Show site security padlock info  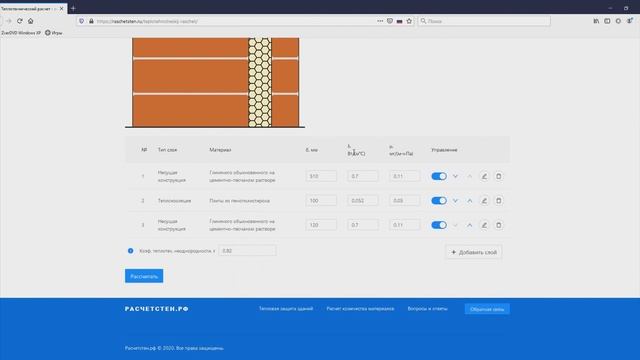91,21
